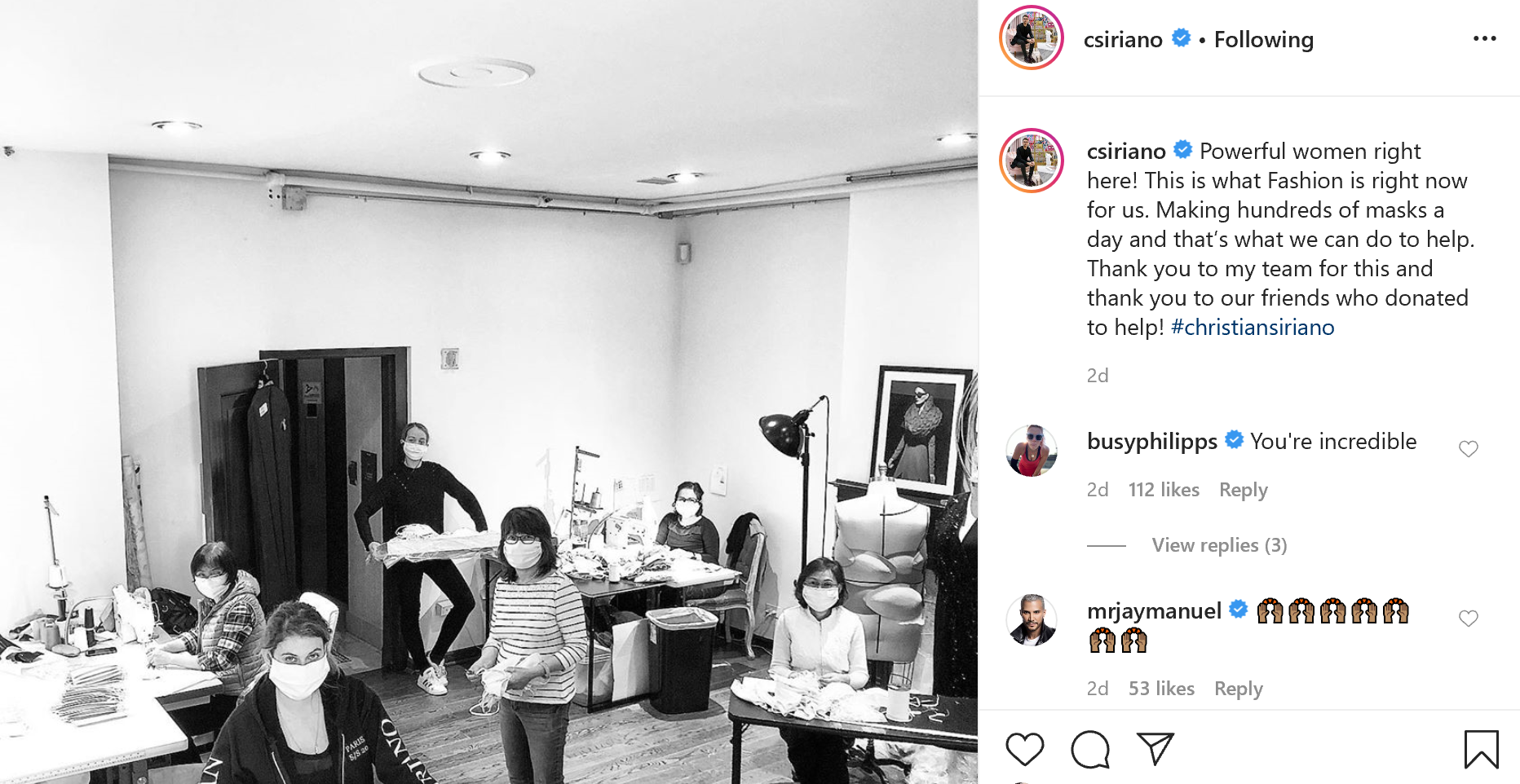This screenshot has height=784, width=1520.
Task: Share post via paper plane icon
Action: click(x=1155, y=748)
